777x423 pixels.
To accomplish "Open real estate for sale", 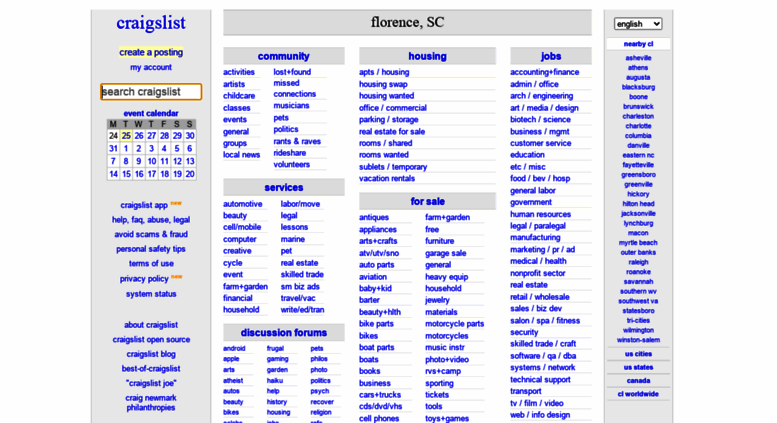I will (x=392, y=131).
